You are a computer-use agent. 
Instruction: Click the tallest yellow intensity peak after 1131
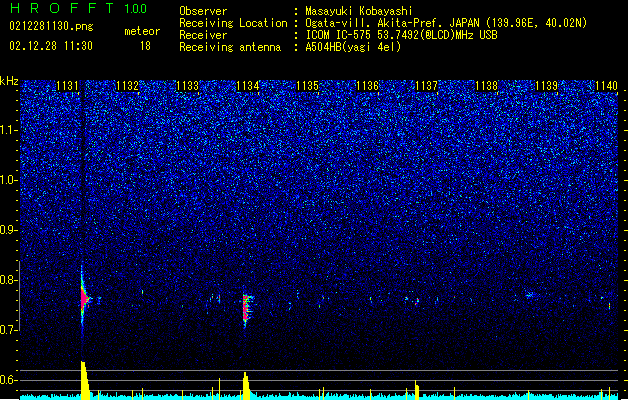(85, 380)
